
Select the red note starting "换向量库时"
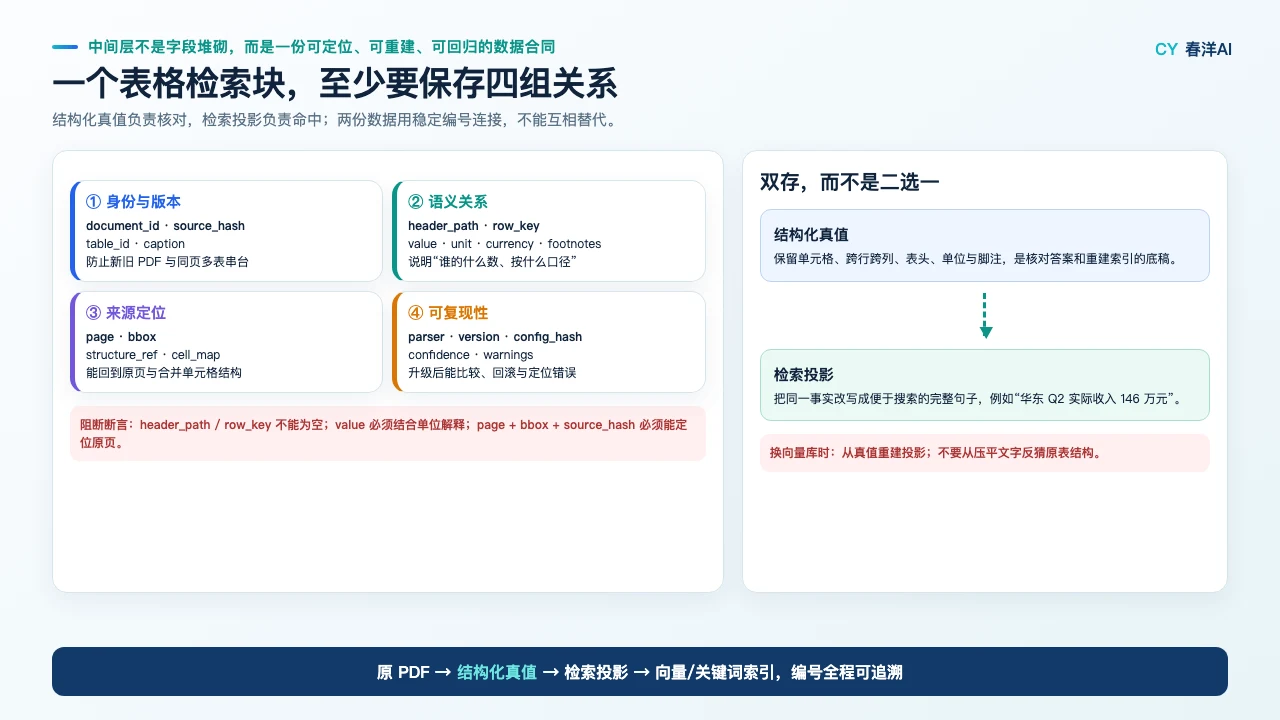point(985,453)
